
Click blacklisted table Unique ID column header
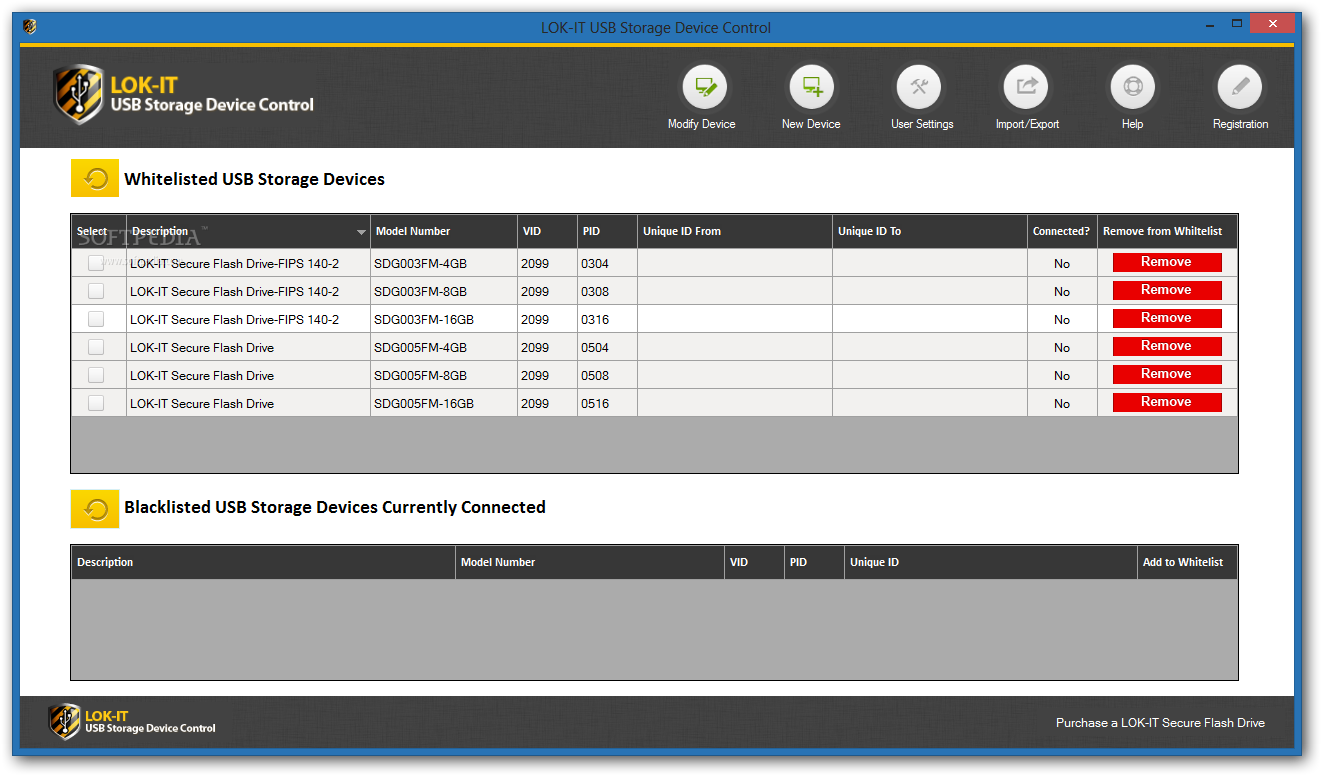[991, 562]
